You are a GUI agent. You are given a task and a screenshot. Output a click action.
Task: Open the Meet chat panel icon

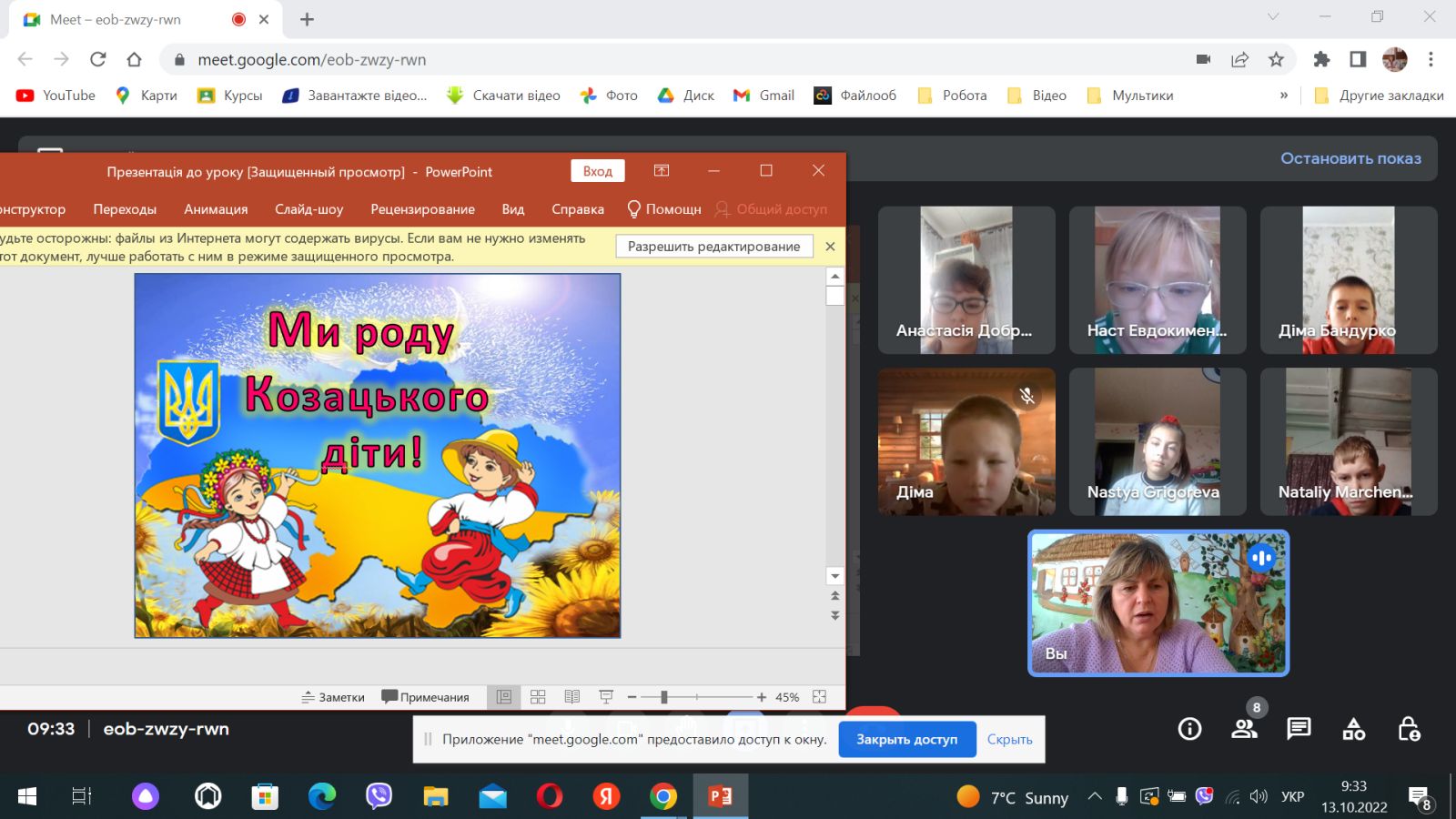pos(1299,729)
